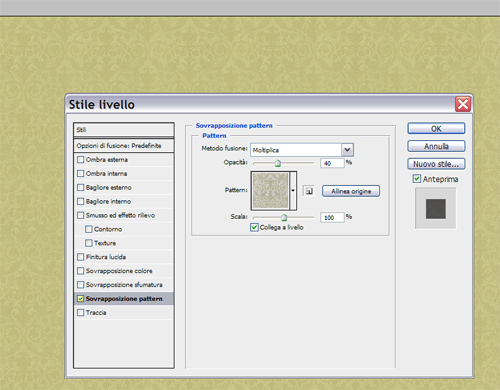Enable Traccia checkbox
The width and height of the screenshot is (500, 390).
(80, 313)
